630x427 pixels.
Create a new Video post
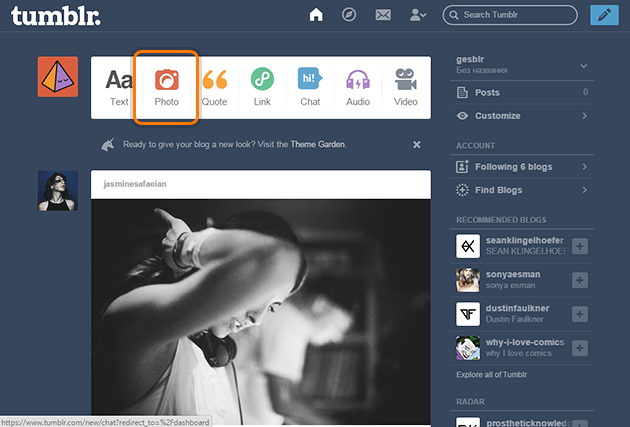point(405,87)
